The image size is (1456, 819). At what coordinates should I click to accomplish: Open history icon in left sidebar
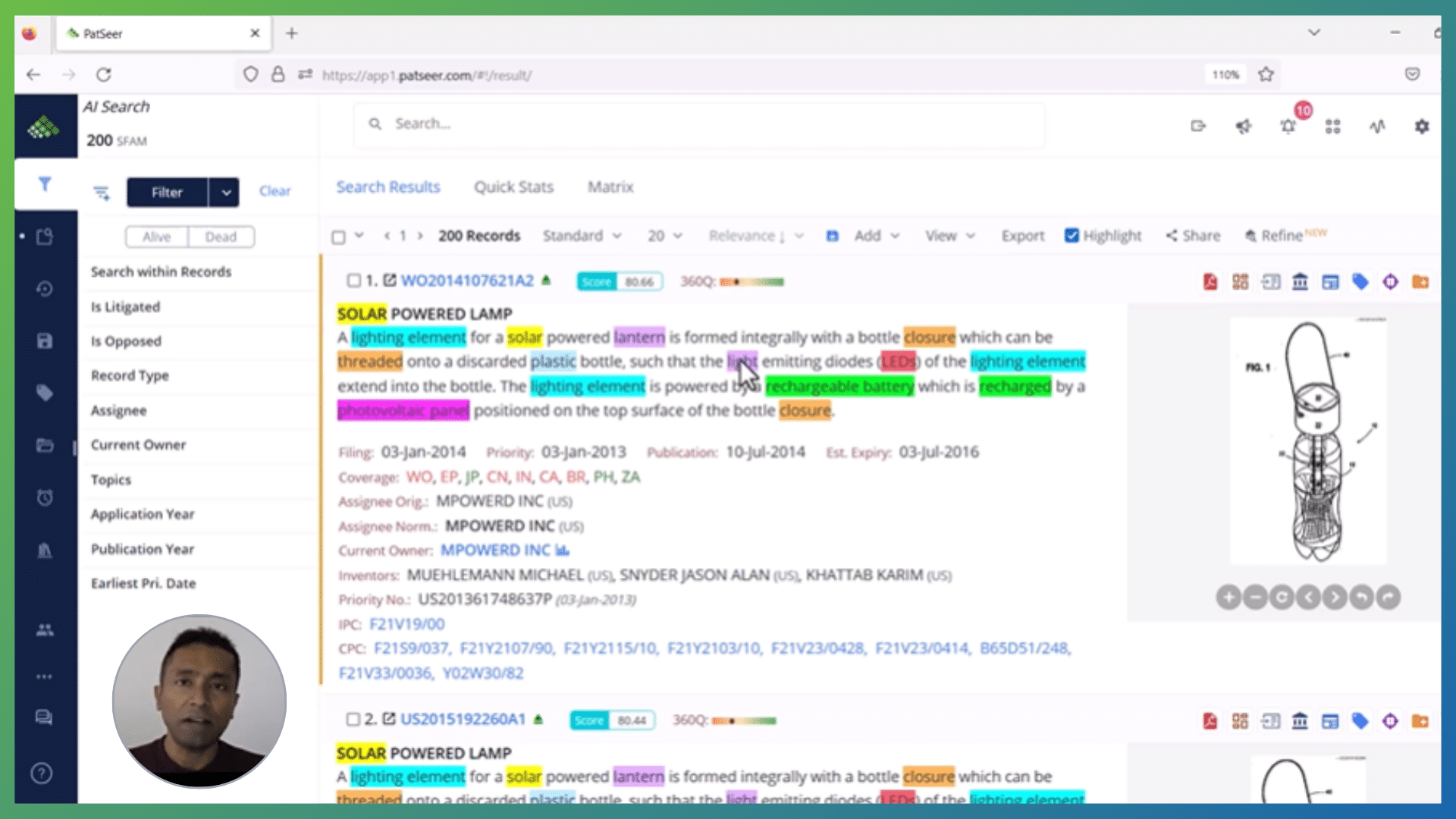click(45, 289)
